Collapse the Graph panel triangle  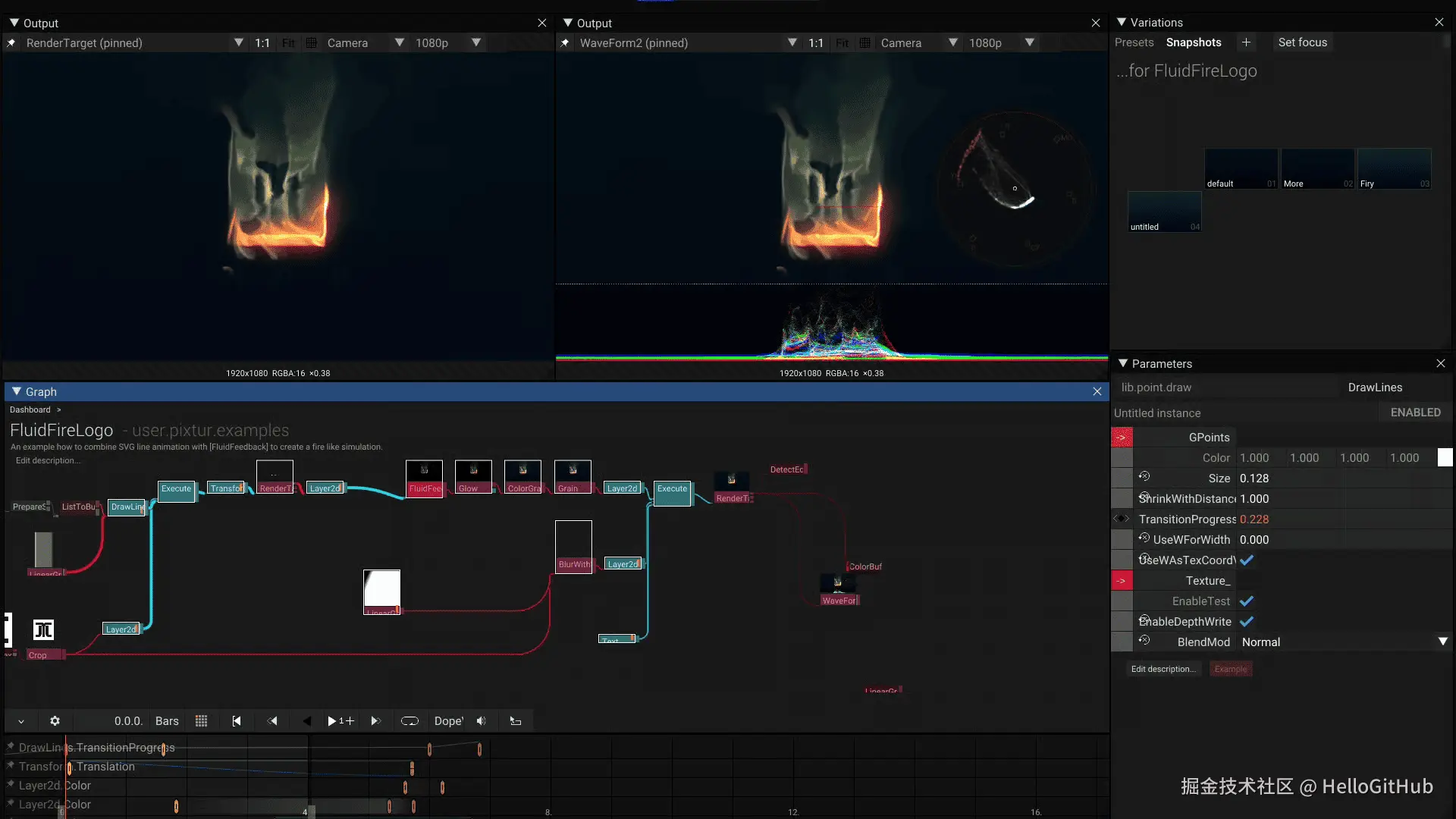pos(17,392)
